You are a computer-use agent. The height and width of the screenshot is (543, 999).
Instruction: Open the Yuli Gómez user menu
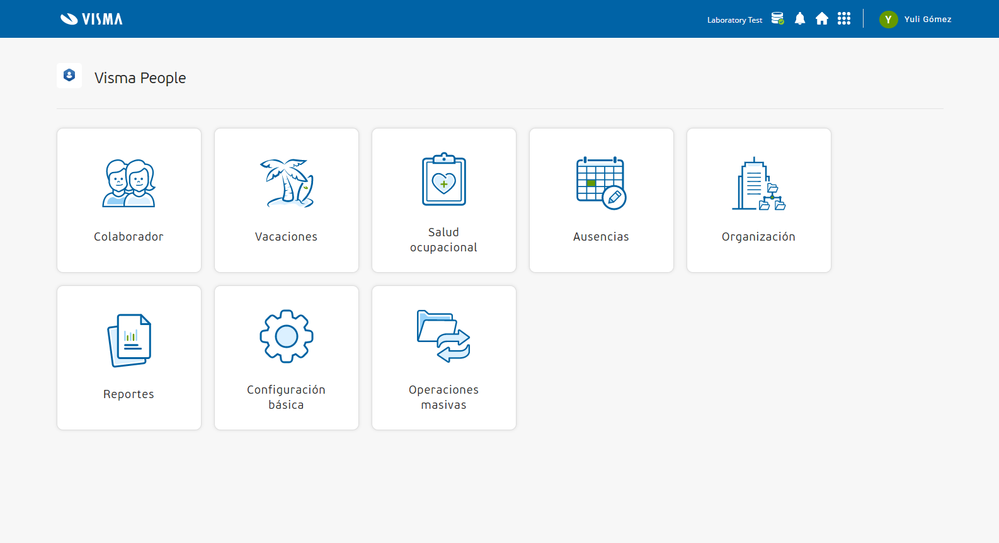(x=928, y=19)
